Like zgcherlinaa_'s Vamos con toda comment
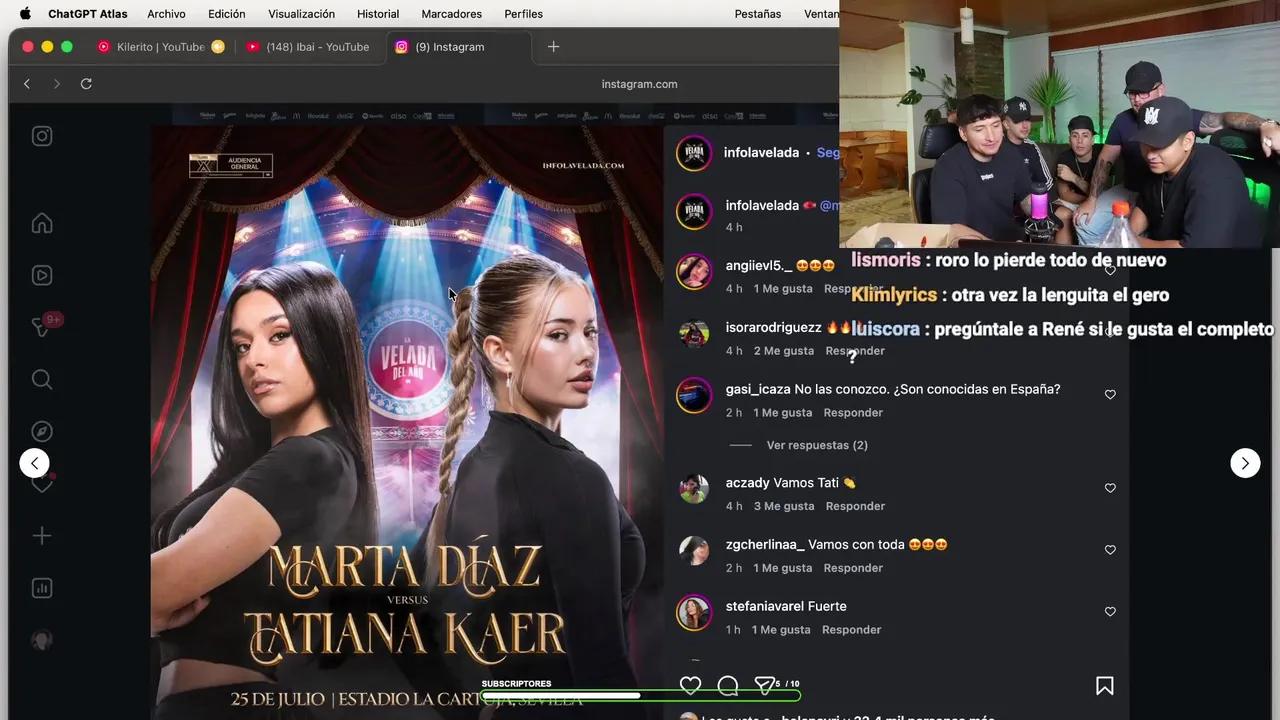 [1110, 550]
